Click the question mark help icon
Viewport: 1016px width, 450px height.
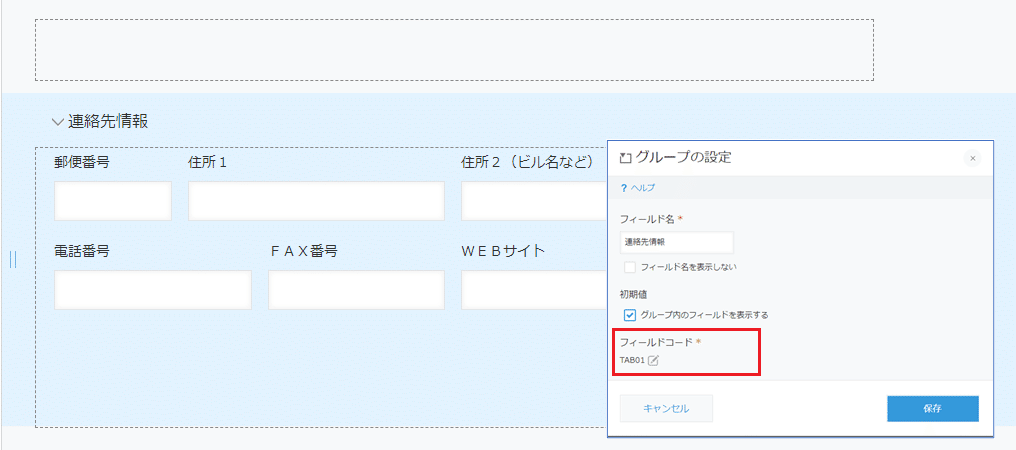point(624,187)
